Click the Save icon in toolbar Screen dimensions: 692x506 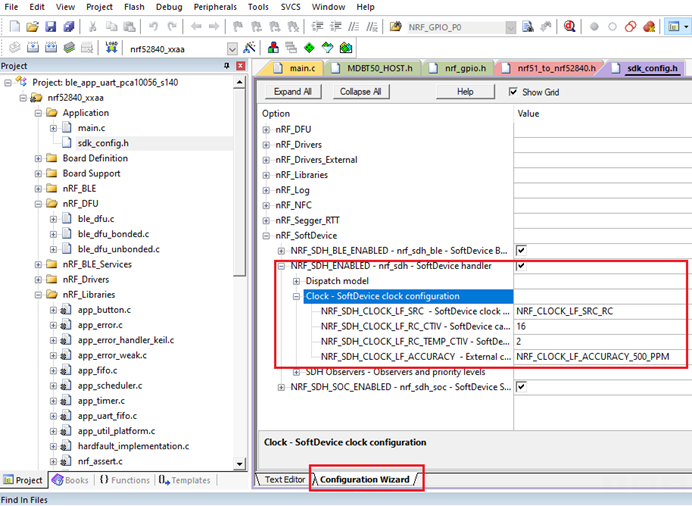[x=51, y=26]
